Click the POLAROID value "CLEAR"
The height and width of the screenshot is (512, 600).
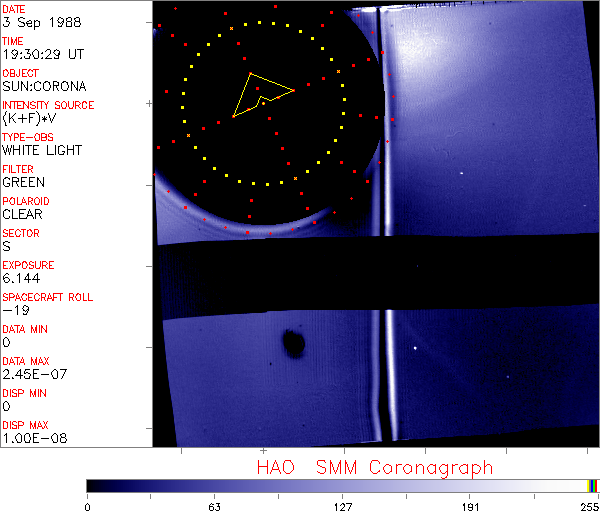(23, 215)
